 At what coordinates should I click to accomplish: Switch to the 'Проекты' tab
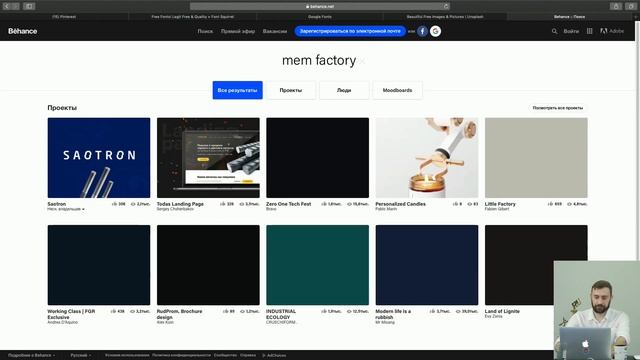(291, 90)
